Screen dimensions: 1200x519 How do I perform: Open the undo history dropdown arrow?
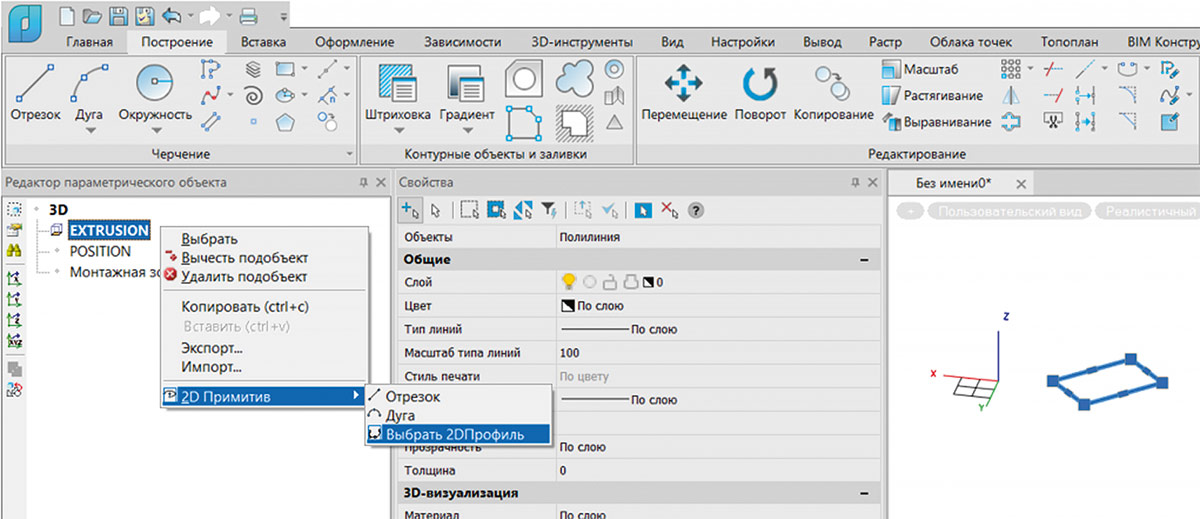[189, 17]
